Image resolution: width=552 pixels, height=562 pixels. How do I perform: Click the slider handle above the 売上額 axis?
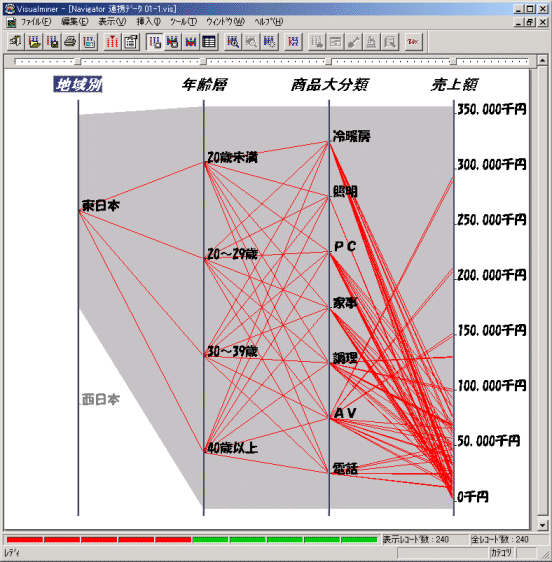453,62
